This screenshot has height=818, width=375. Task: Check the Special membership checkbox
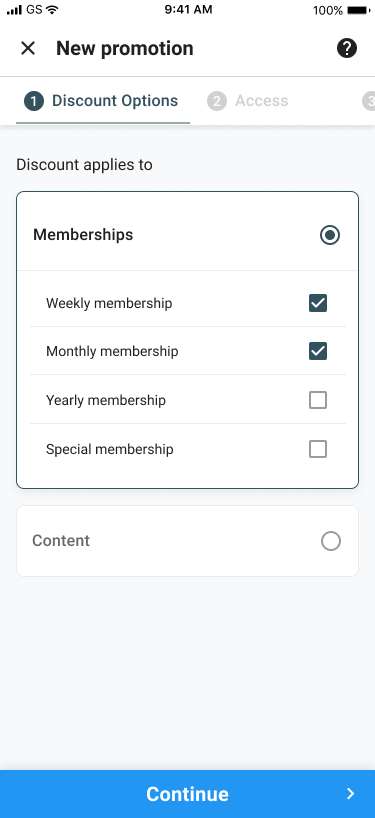(x=318, y=449)
